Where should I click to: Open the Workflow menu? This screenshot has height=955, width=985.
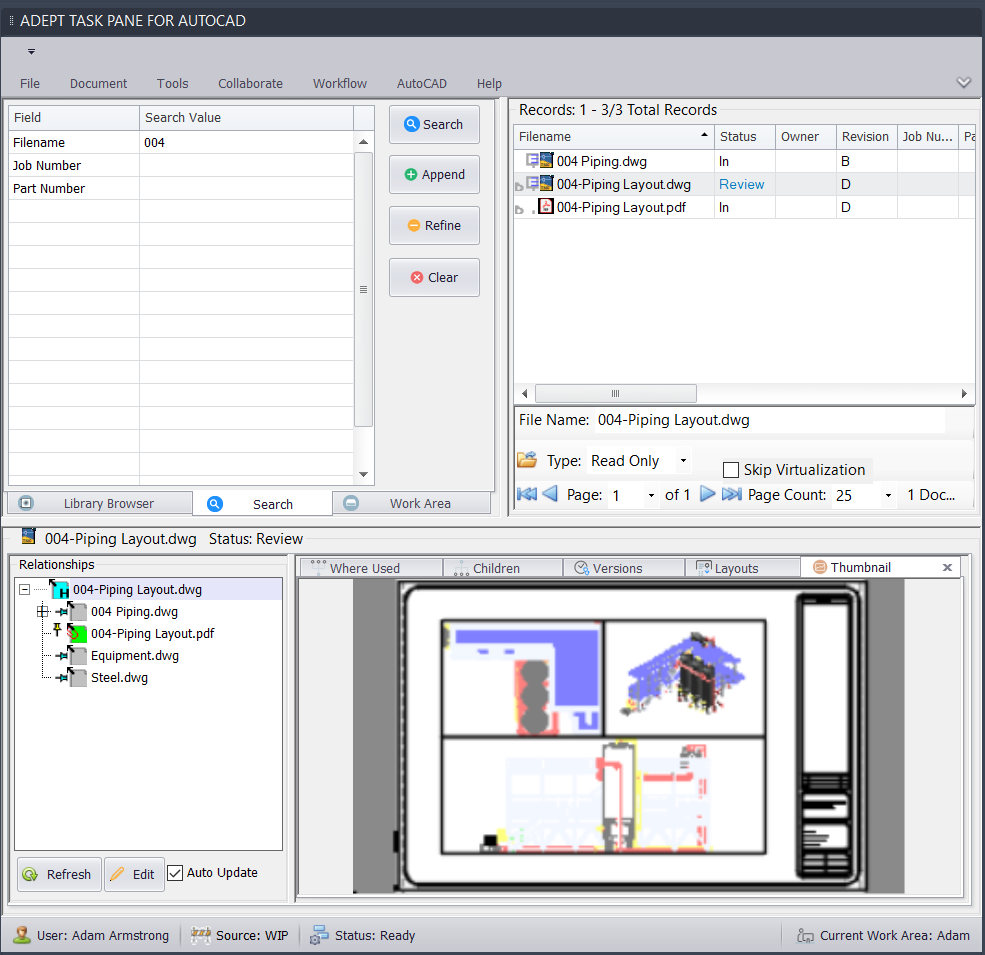pos(339,84)
